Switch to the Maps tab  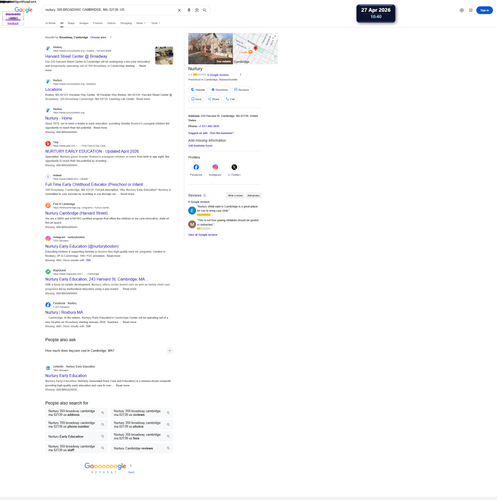[x=71, y=23]
